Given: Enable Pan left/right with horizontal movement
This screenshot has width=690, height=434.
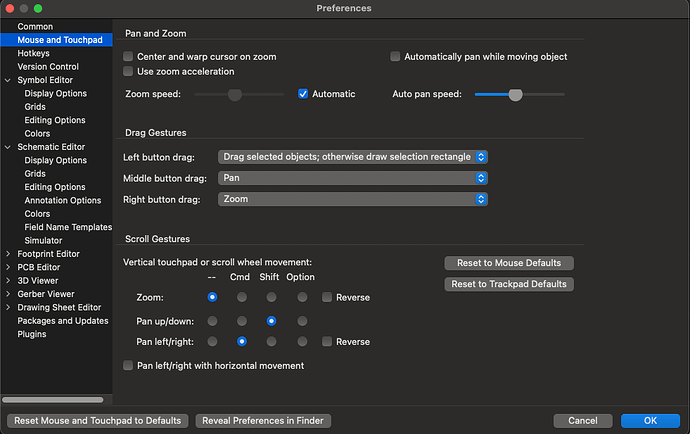Looking at the screenshot, I should tap(128, 365).
